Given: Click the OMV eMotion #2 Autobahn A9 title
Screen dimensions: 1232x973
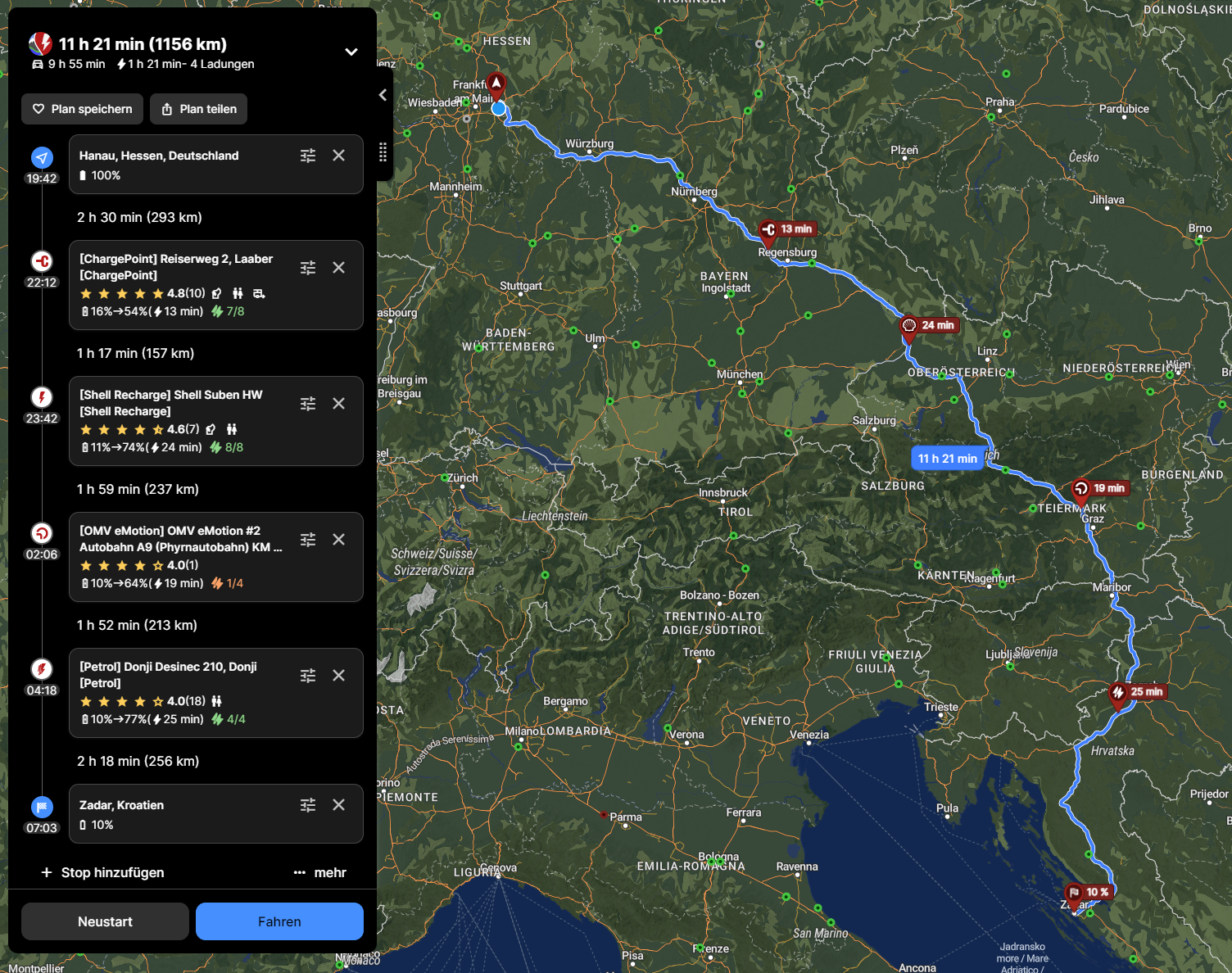Looking at the screenshot, I should [181, 539].
